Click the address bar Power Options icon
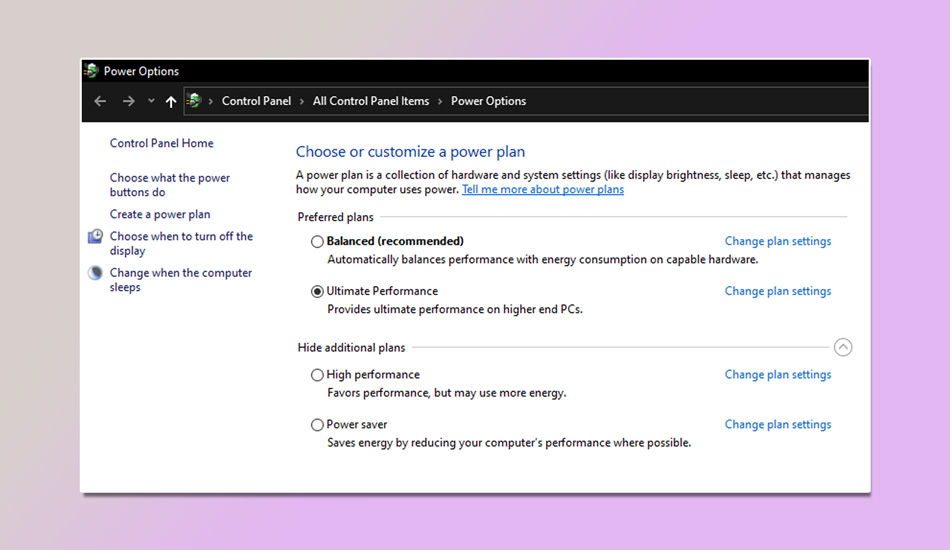The height and width of the screenshot is (550, 950). pos(194,101)
